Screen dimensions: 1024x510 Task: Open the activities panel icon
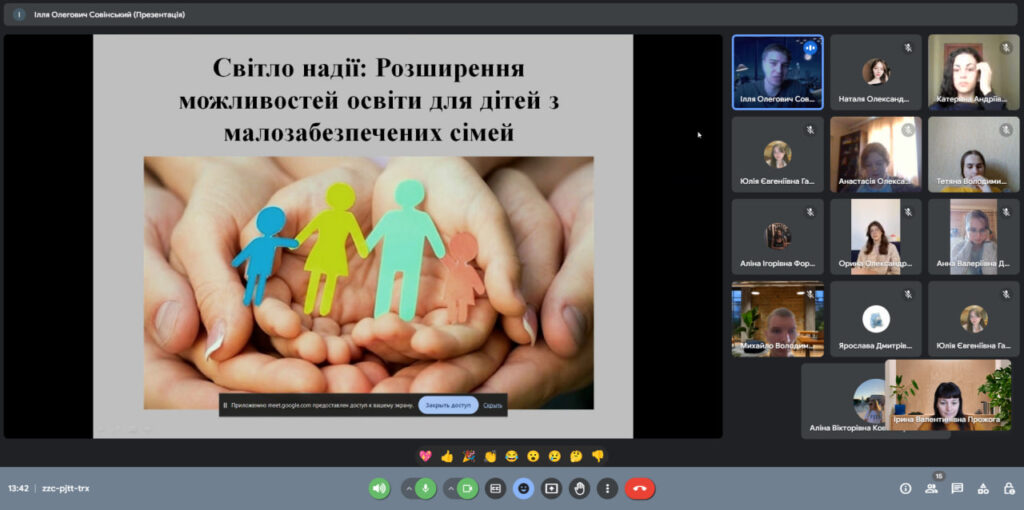(x=983, y=489)
